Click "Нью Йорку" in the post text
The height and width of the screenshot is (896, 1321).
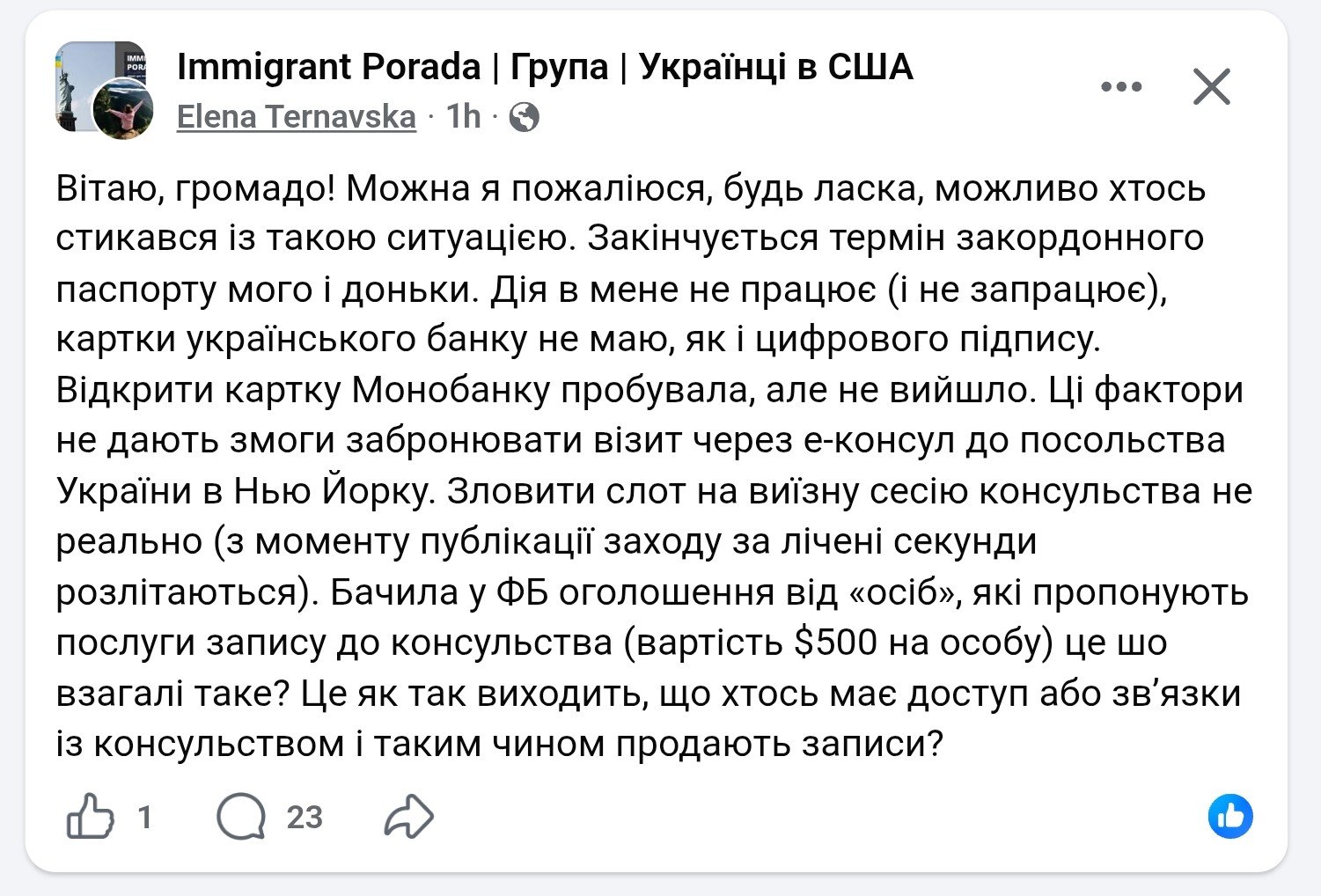[x=334, y=491]
